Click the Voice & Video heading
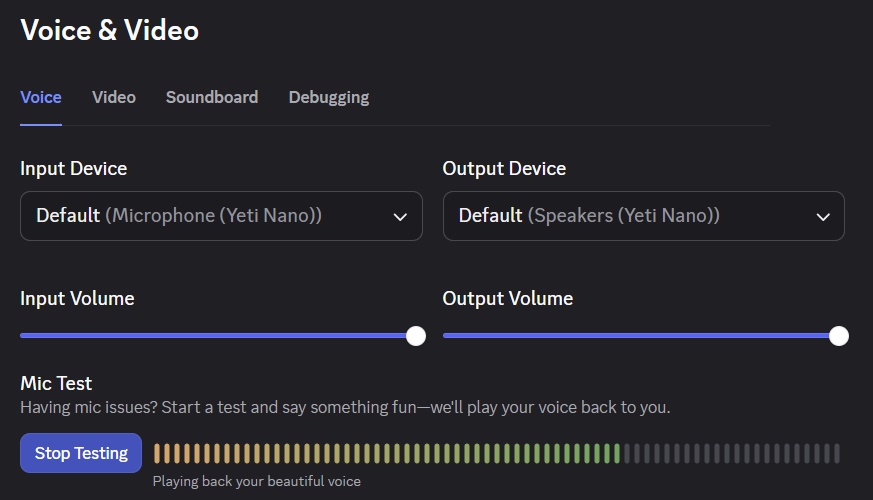This screenshot has height=500, width=873. tap(110, 31)
